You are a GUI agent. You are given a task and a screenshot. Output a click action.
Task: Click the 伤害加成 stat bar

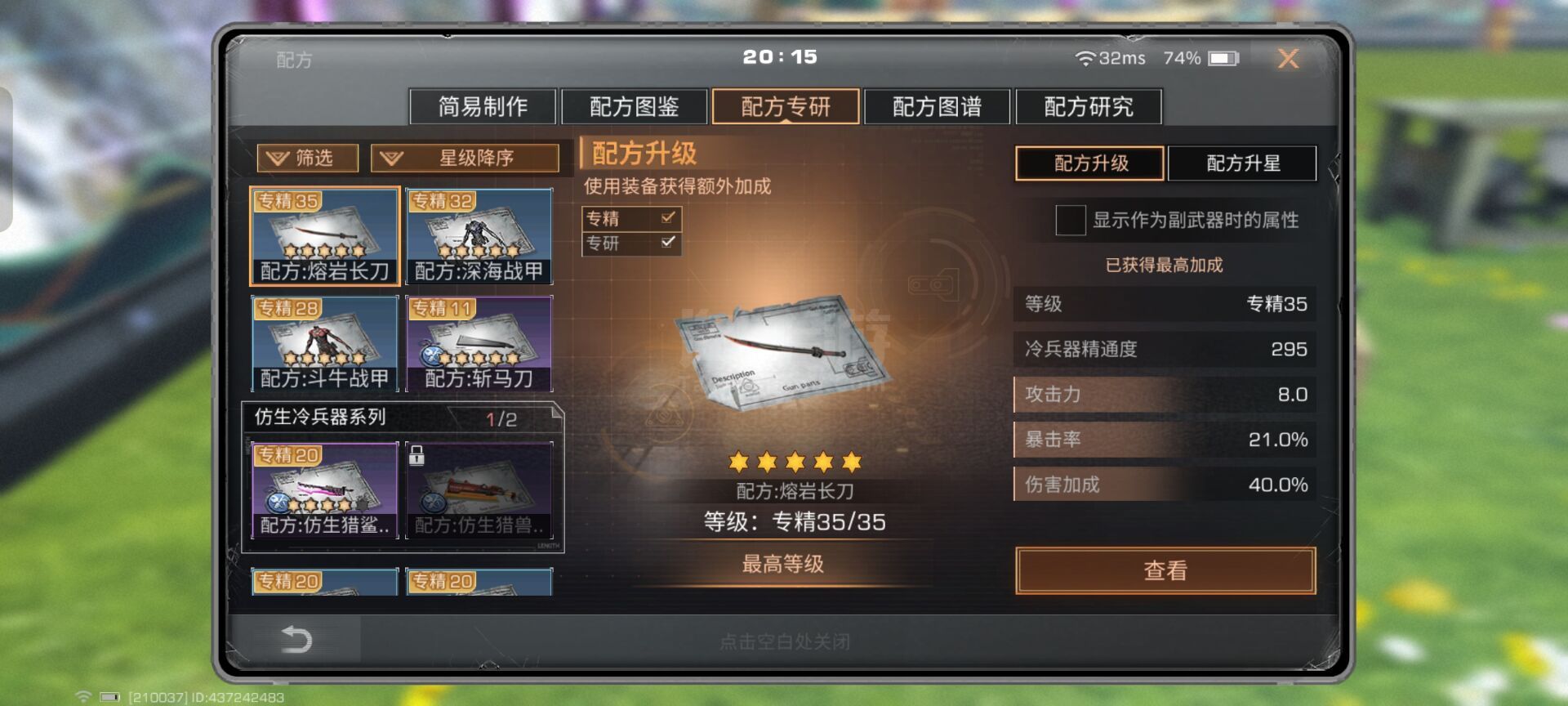coord(1165,485)
